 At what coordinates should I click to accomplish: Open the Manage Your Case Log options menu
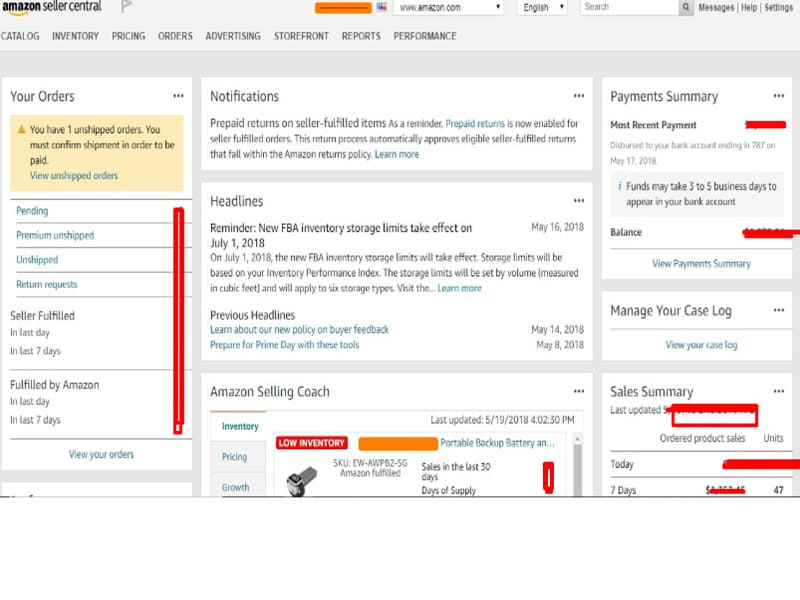tap(779, 310)
